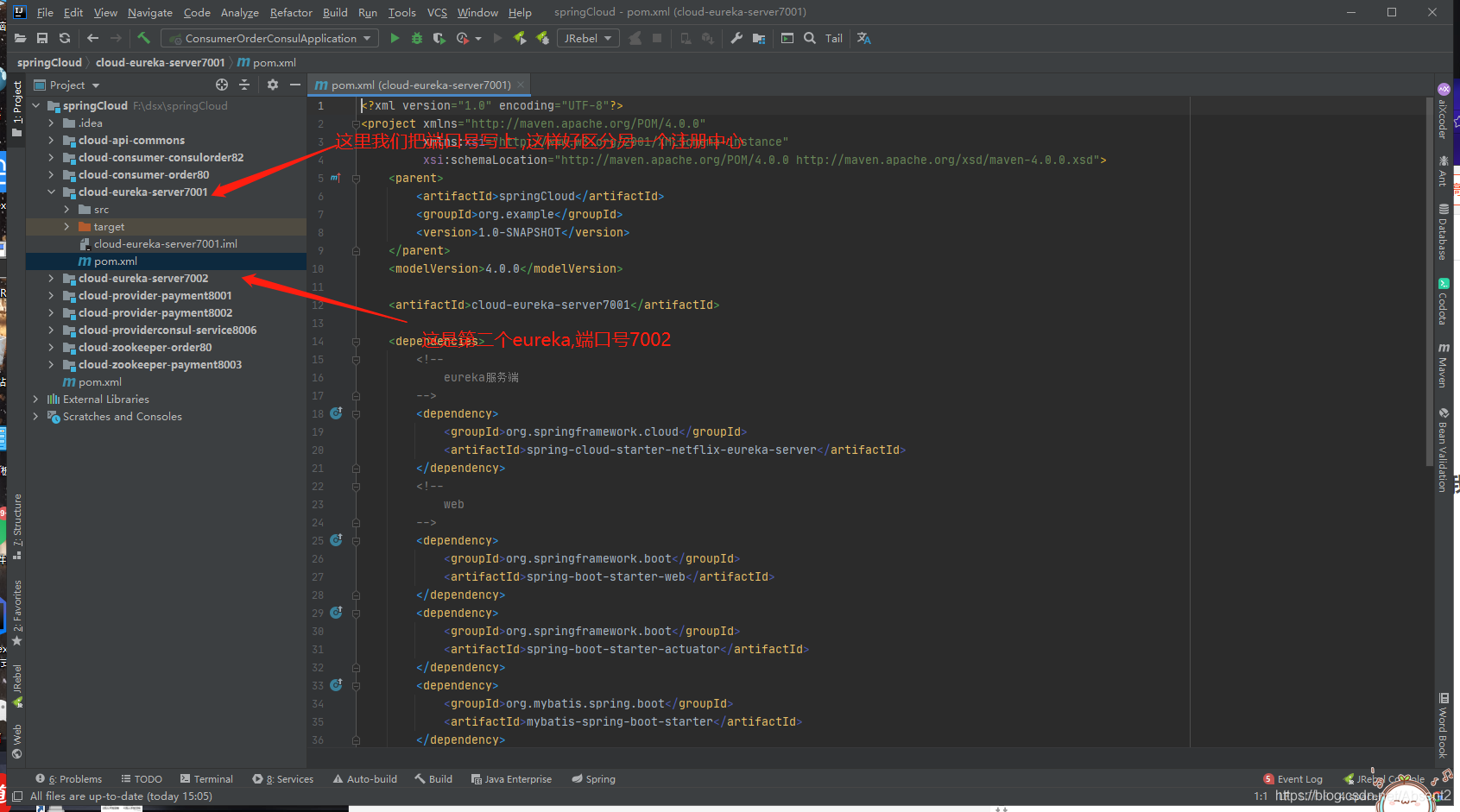Open the run configuration dropdown
1460x812 pixels.
tap(269, 38)
